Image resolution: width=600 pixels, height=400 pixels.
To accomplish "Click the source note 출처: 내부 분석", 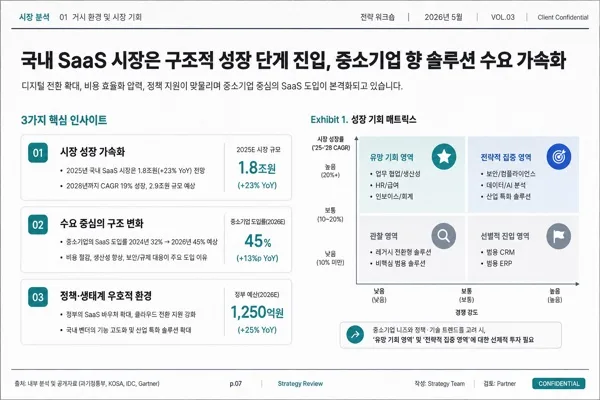I will point(87,384).
